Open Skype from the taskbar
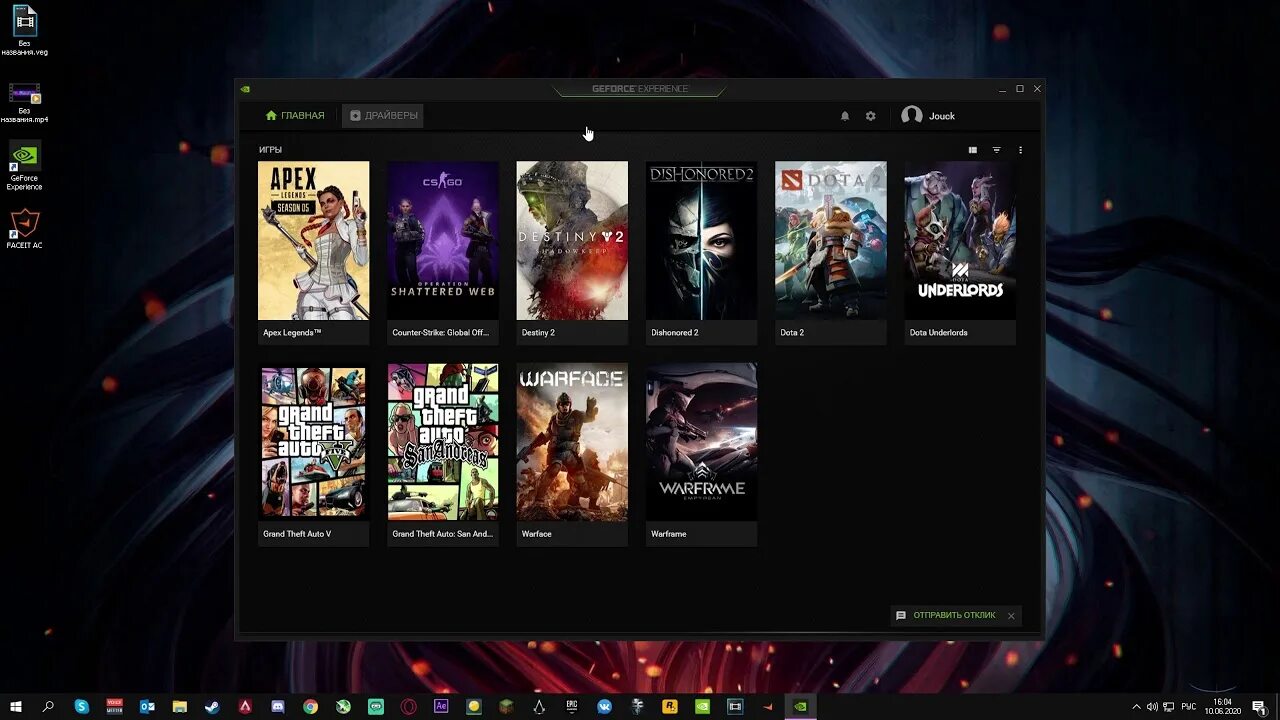The image size is (1280, 720). click(x=82, y=706)
